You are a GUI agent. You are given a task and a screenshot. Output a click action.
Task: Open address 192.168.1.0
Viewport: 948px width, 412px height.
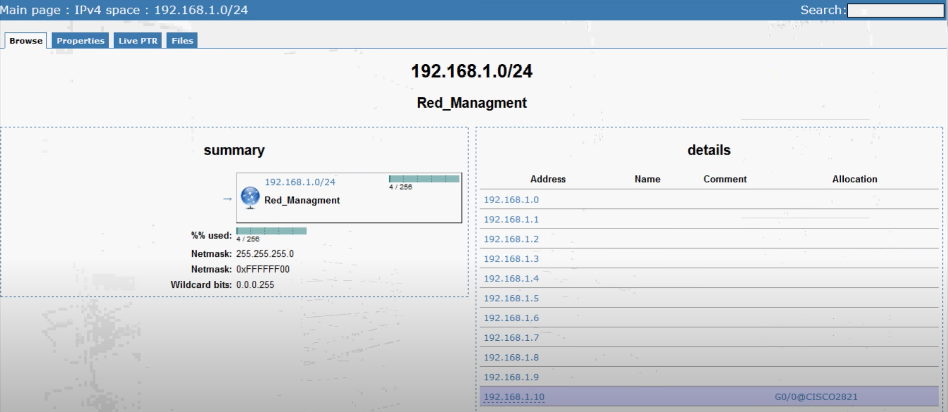coord(511,200)
